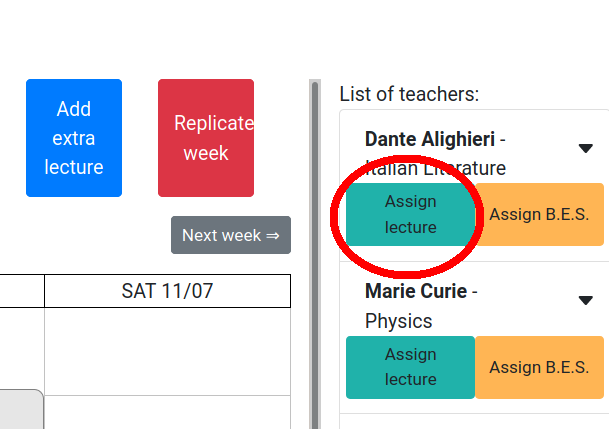Click the Italian Literature subject label

tap(435, 168)
